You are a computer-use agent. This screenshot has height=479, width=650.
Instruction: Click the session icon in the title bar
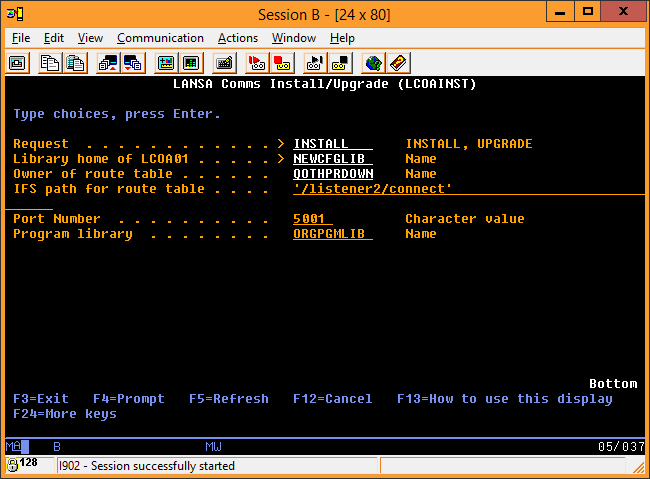pyautogui.click(x=15, y=15)
